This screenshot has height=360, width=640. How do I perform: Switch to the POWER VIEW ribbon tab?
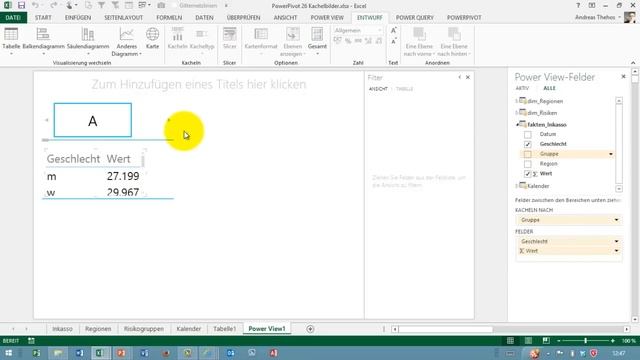327,18
